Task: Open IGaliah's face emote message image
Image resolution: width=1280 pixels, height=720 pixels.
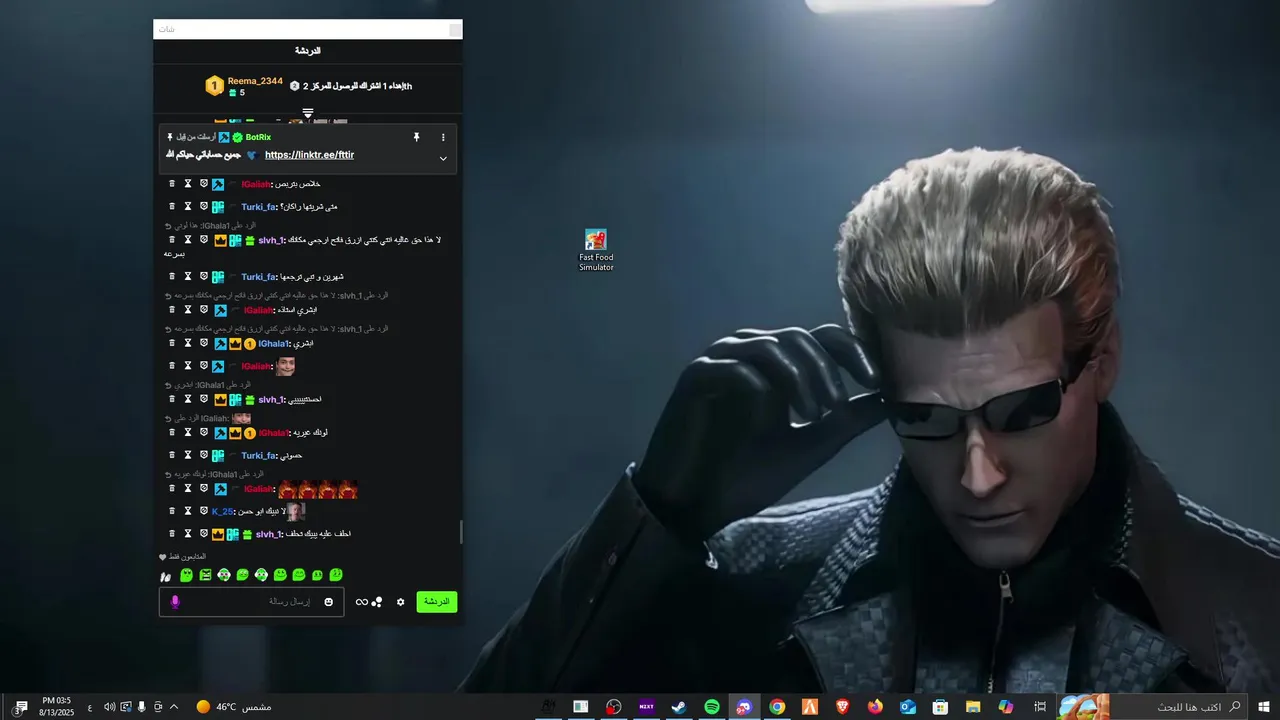Action: pos(286,366)
